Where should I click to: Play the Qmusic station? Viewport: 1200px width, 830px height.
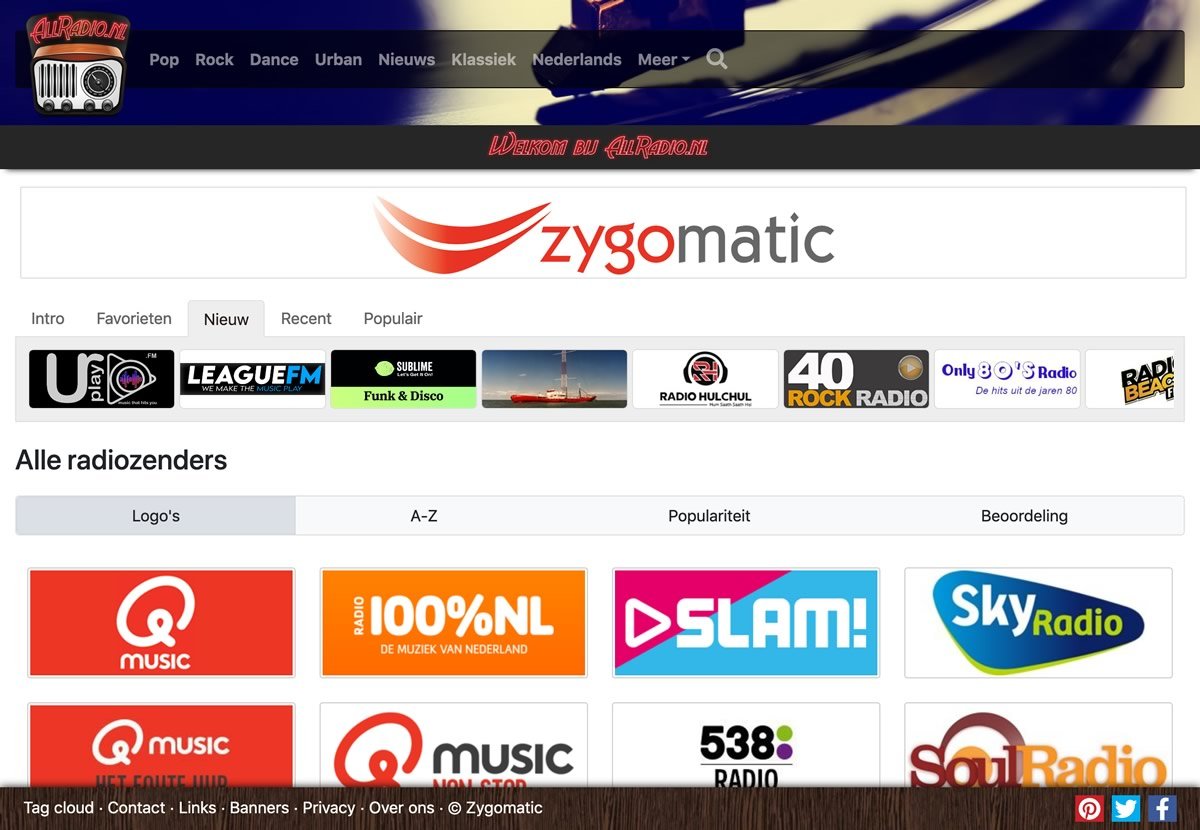[x=161, y=623]
